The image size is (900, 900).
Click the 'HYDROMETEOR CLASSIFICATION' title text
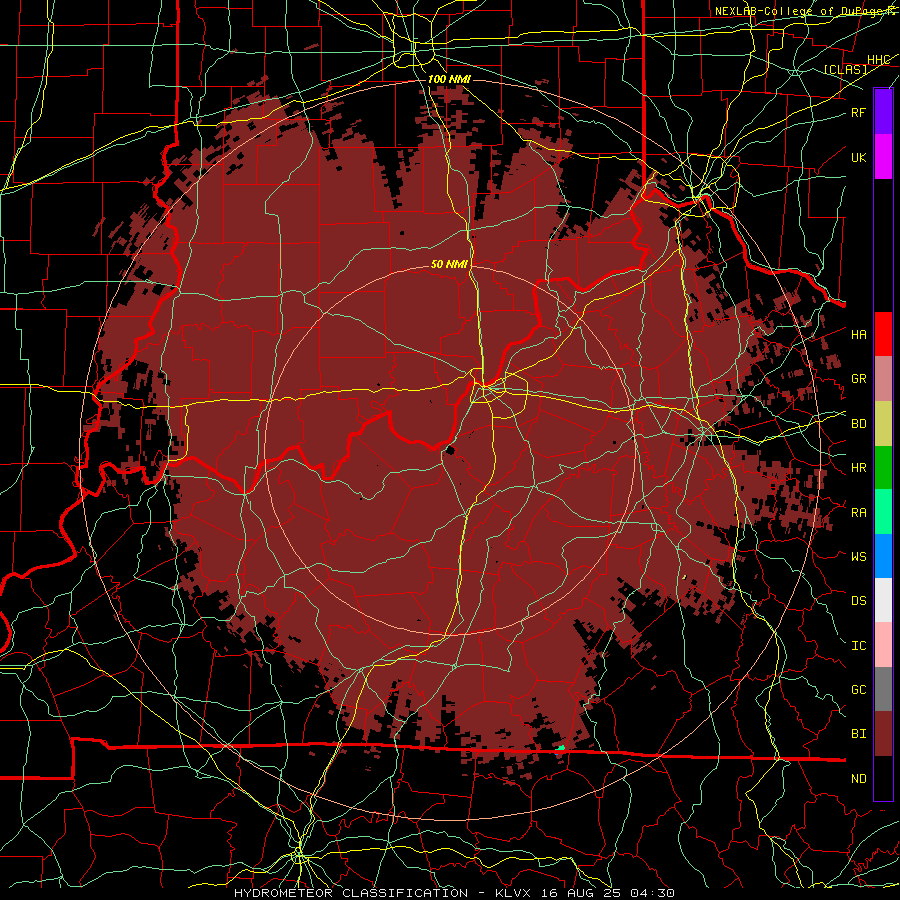351,893
